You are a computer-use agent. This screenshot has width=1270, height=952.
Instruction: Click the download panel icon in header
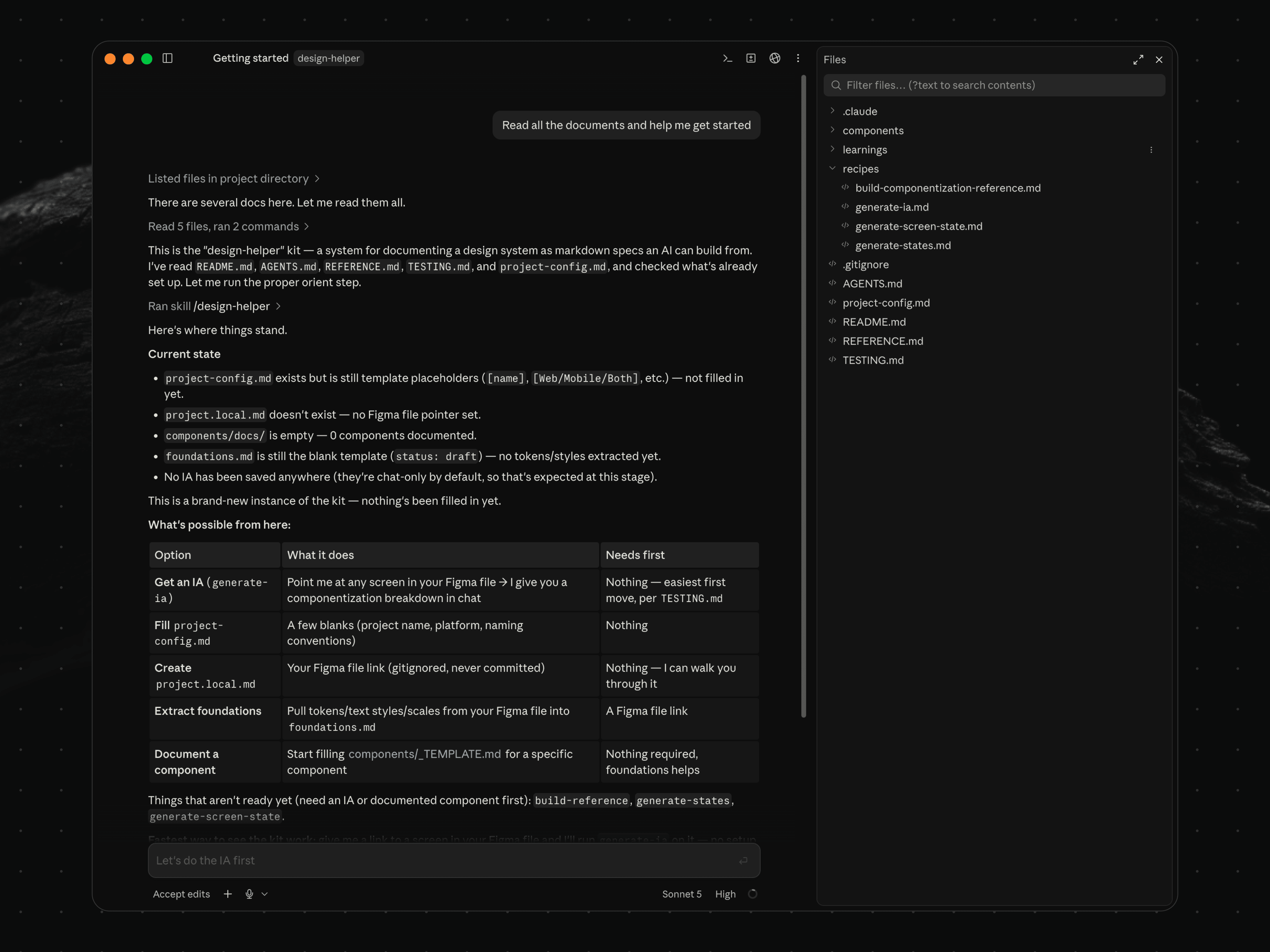(751, 58)
